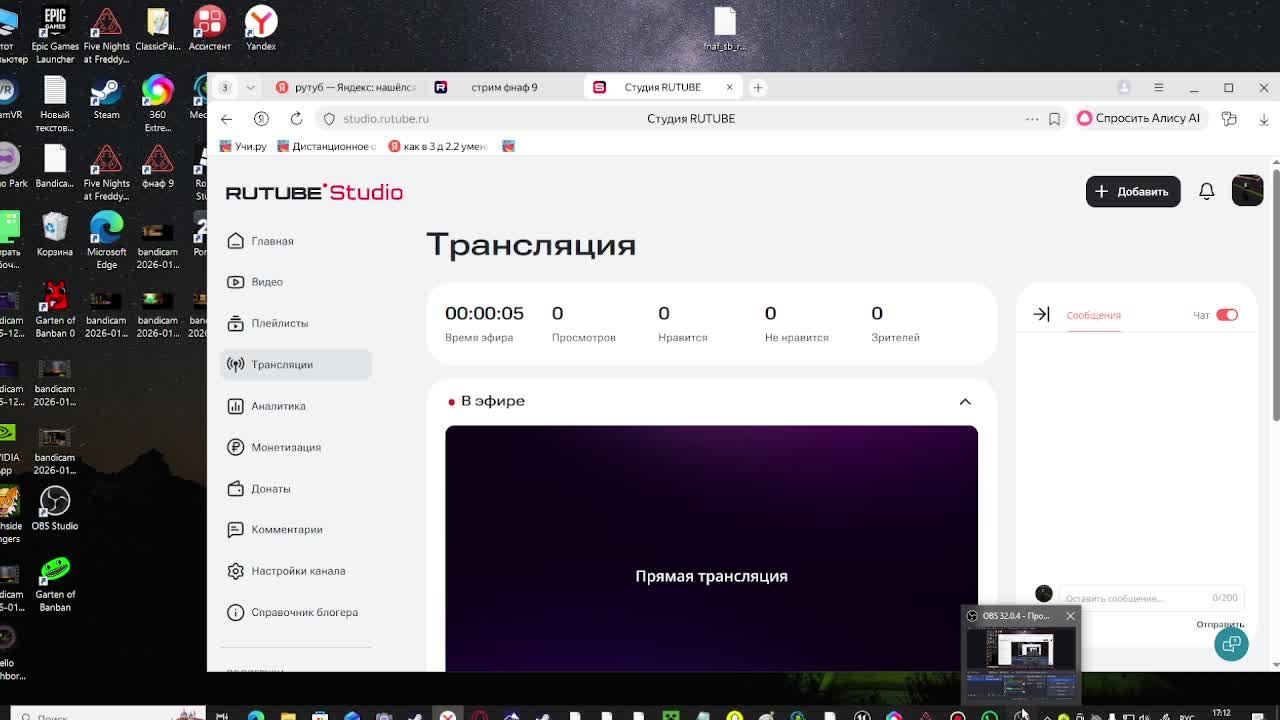Screen dimensions: 1280x720
Task: Click the 00:00:05 Время эфира value
Action: pyautogui.click(x=484, y=313)
